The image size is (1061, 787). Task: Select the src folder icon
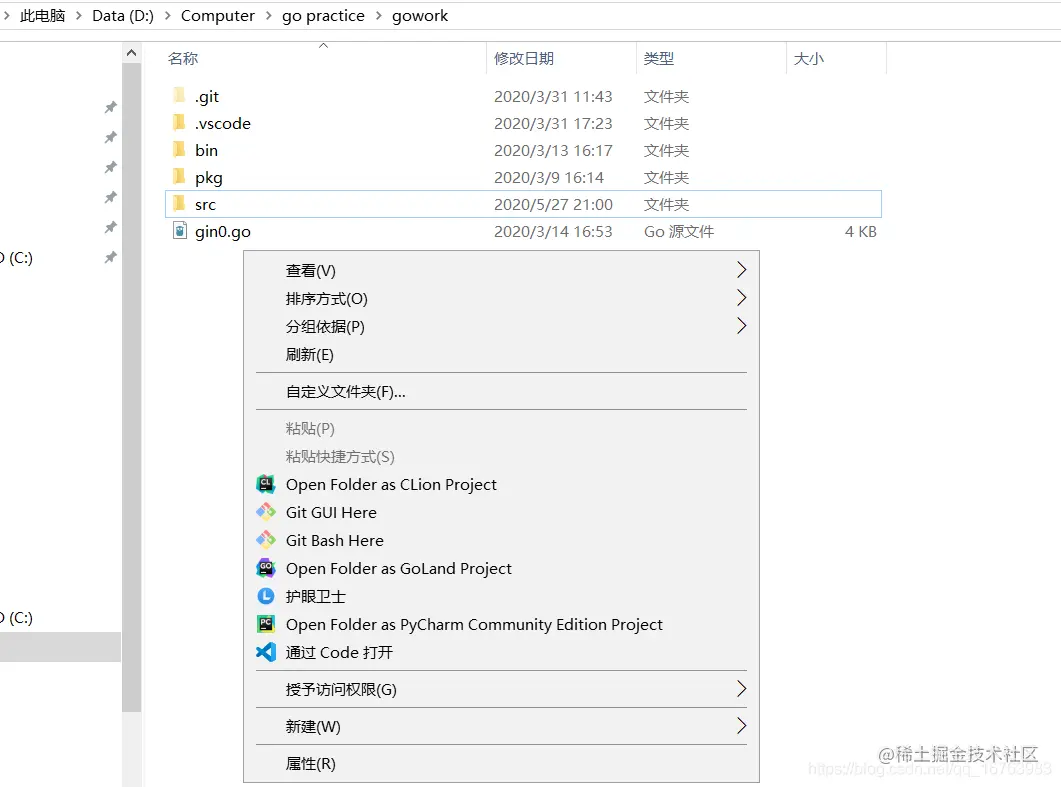tap(179, 204)
